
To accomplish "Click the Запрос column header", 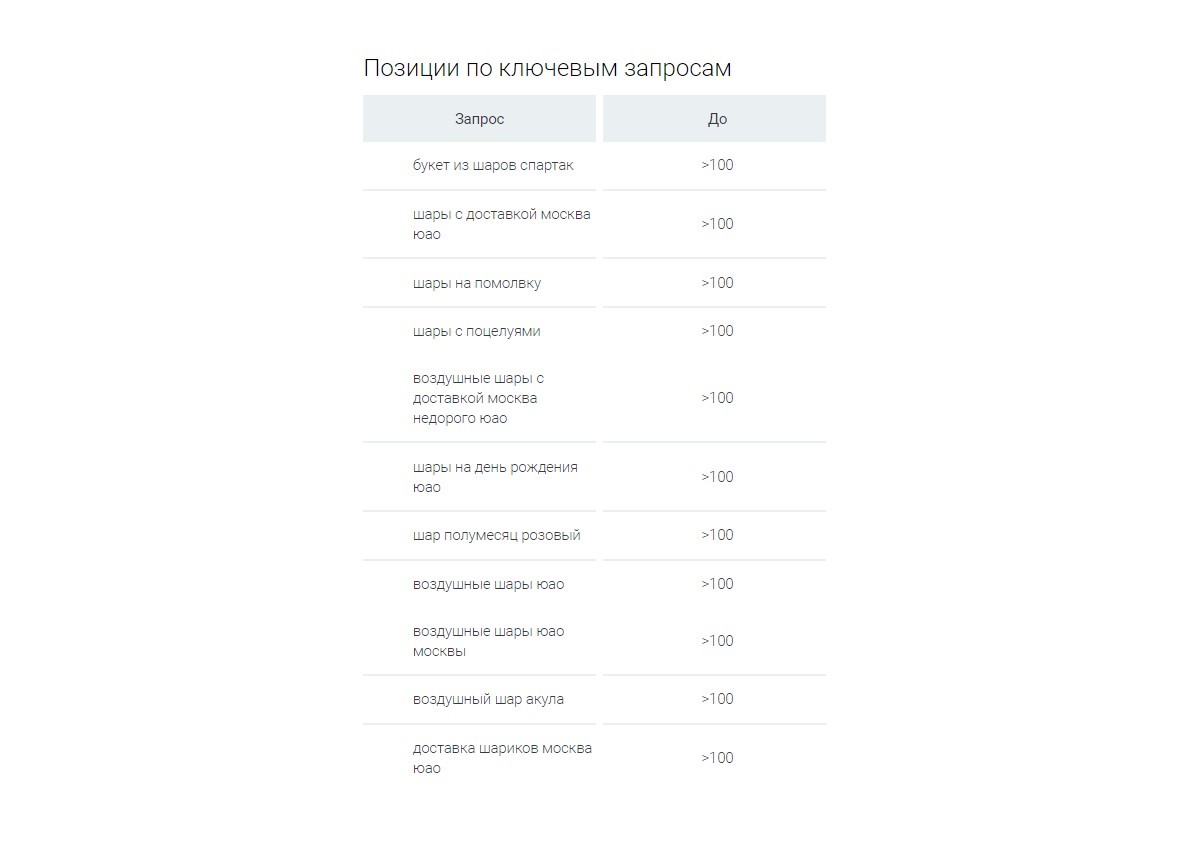I will (x=479, y=119).
